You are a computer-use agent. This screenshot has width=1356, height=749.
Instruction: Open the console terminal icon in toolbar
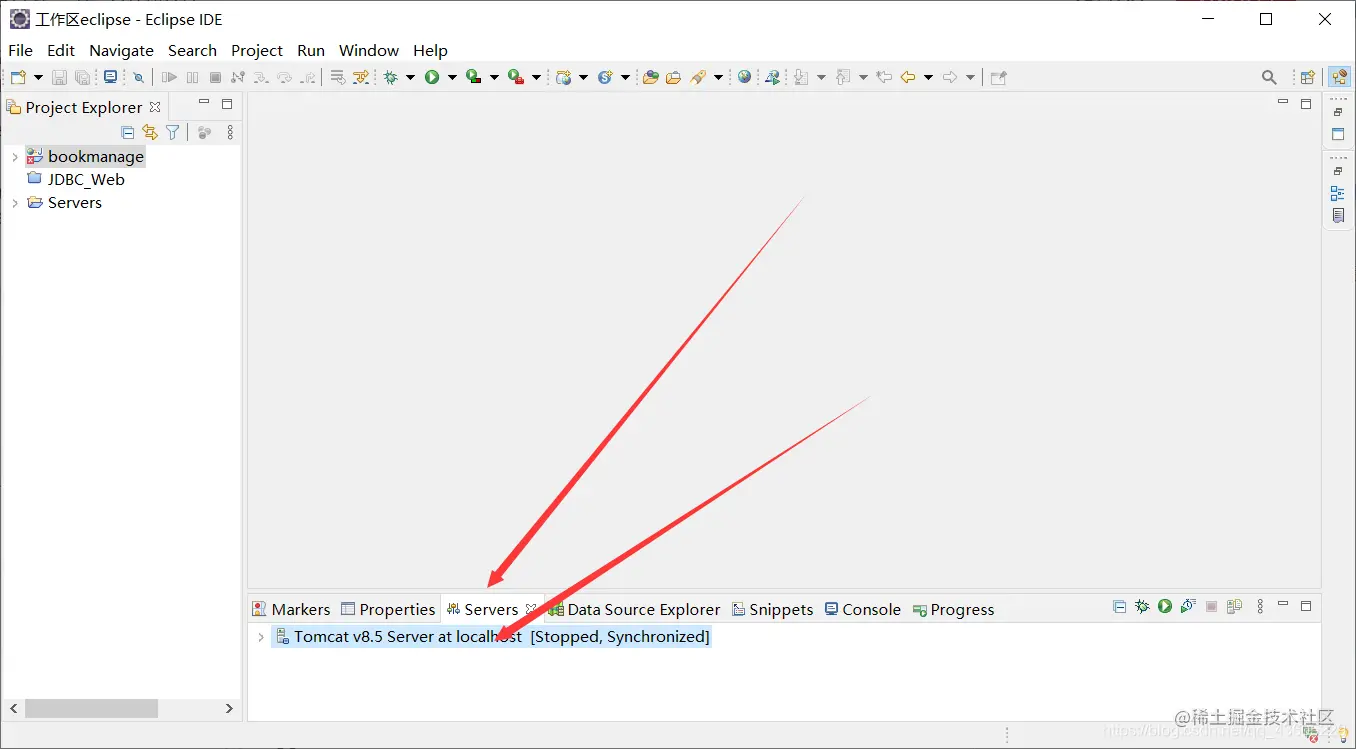[110, 77]
